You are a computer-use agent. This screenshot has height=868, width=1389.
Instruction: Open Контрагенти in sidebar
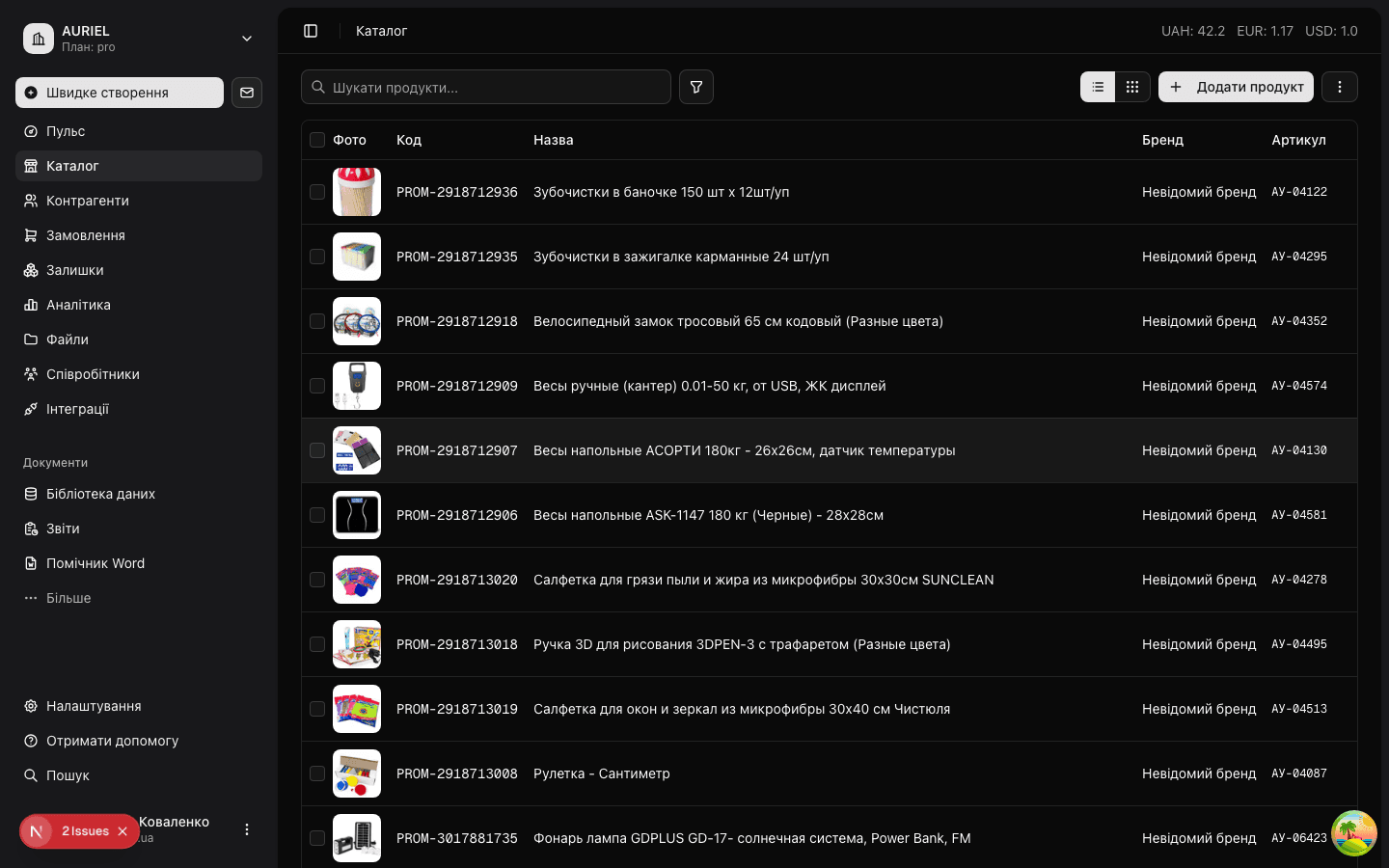[139, 201]
